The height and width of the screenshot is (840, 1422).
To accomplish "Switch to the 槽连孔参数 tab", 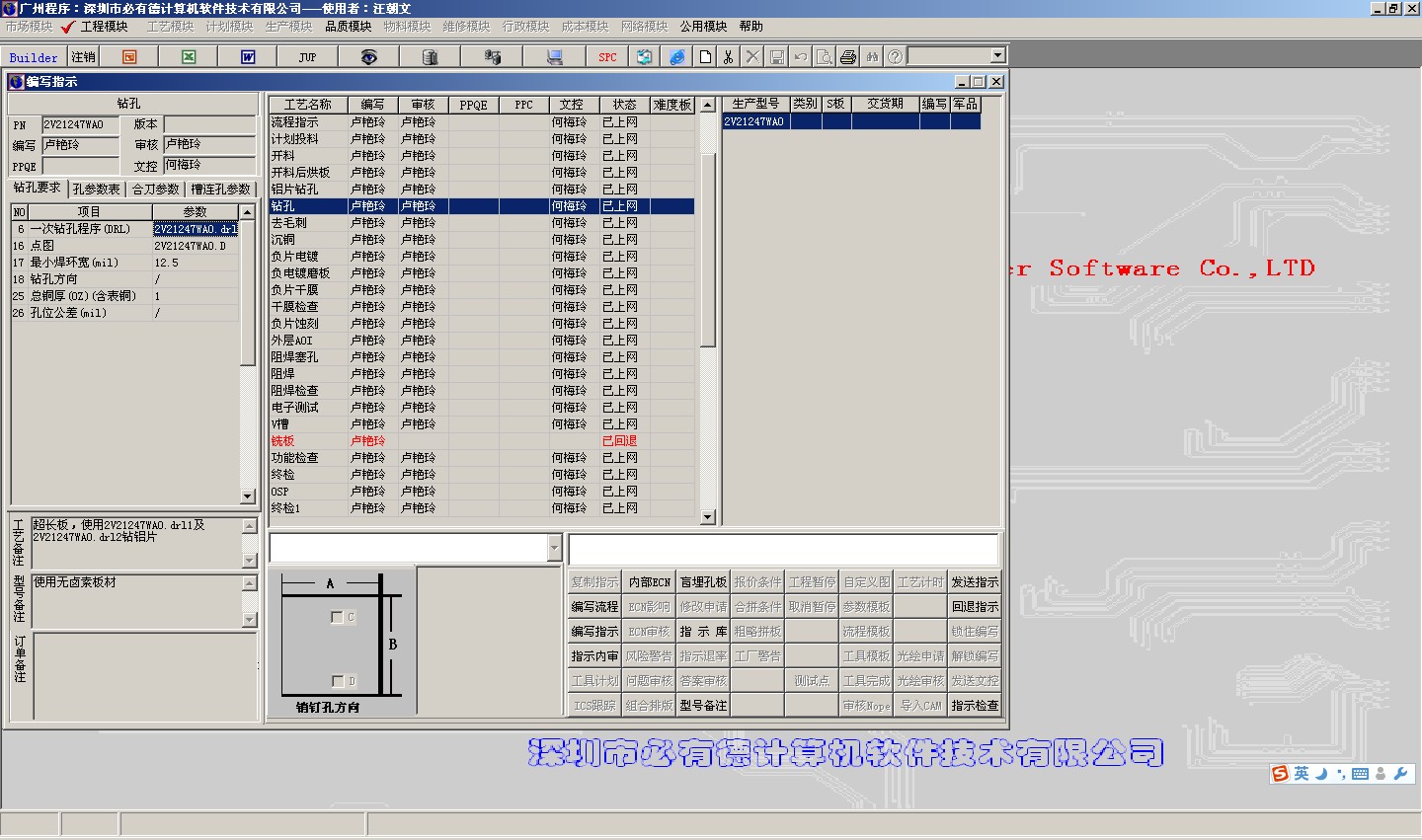I will click(221, 189).
